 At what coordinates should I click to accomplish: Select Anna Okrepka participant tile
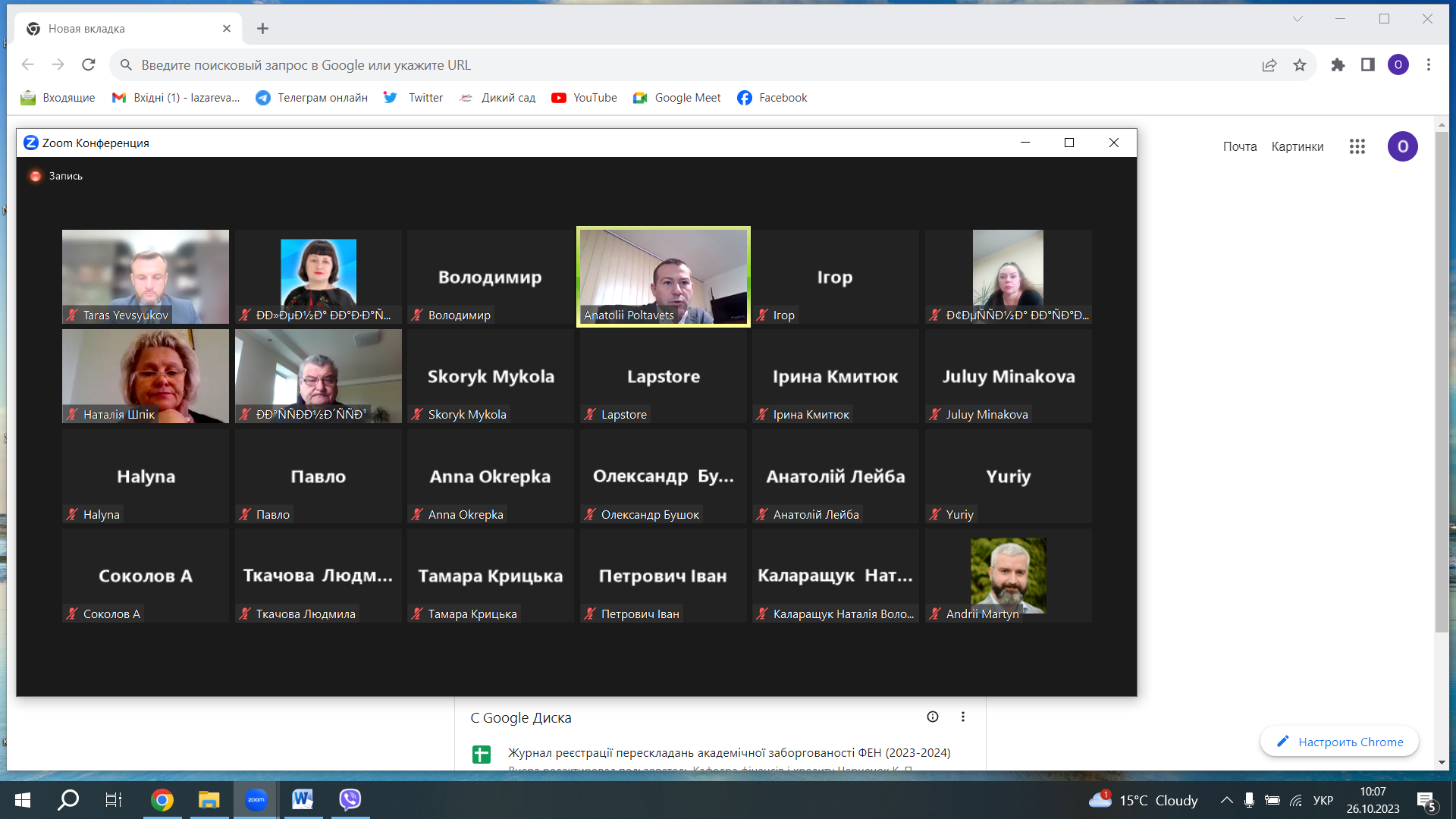coord(491,476)
